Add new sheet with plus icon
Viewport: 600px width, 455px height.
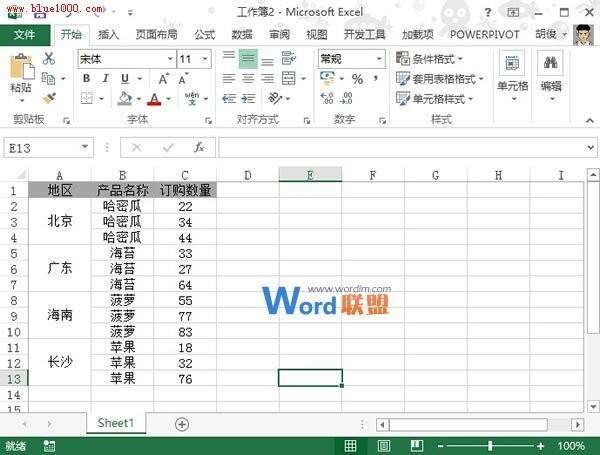182,424
